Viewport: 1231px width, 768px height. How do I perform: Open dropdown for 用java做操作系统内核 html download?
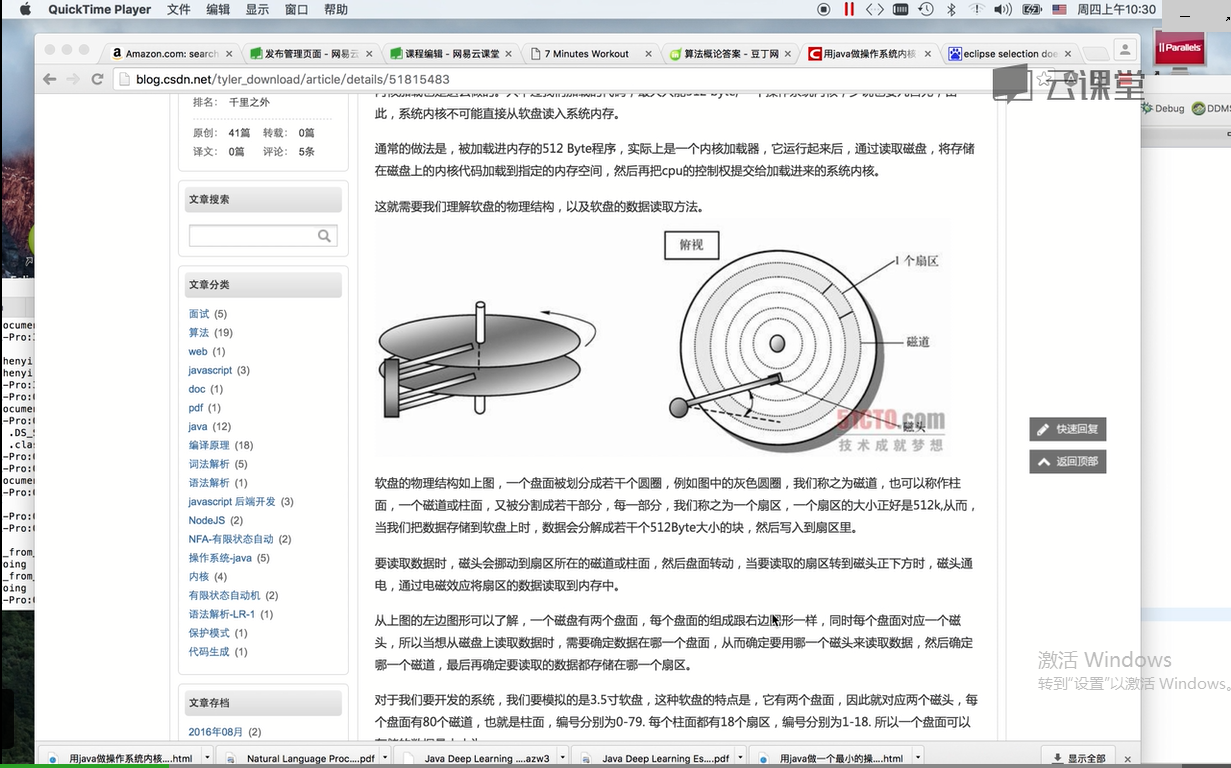pyautogui.click(x=208, y=758)
